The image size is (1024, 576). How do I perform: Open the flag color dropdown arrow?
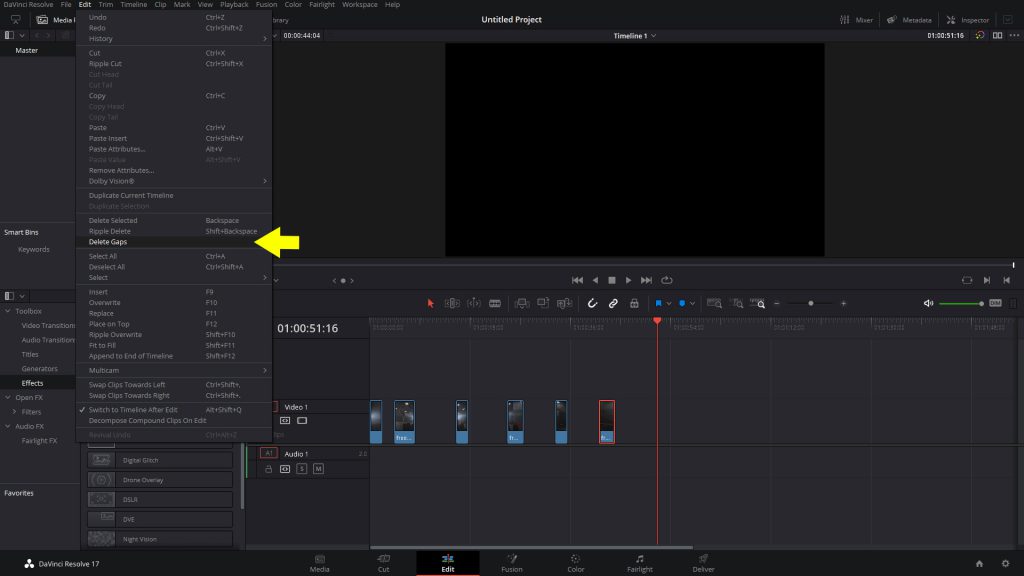coord(669,304)
